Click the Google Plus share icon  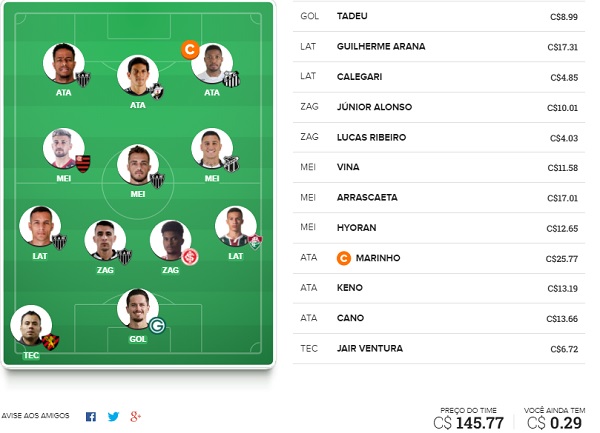[135, 416]
